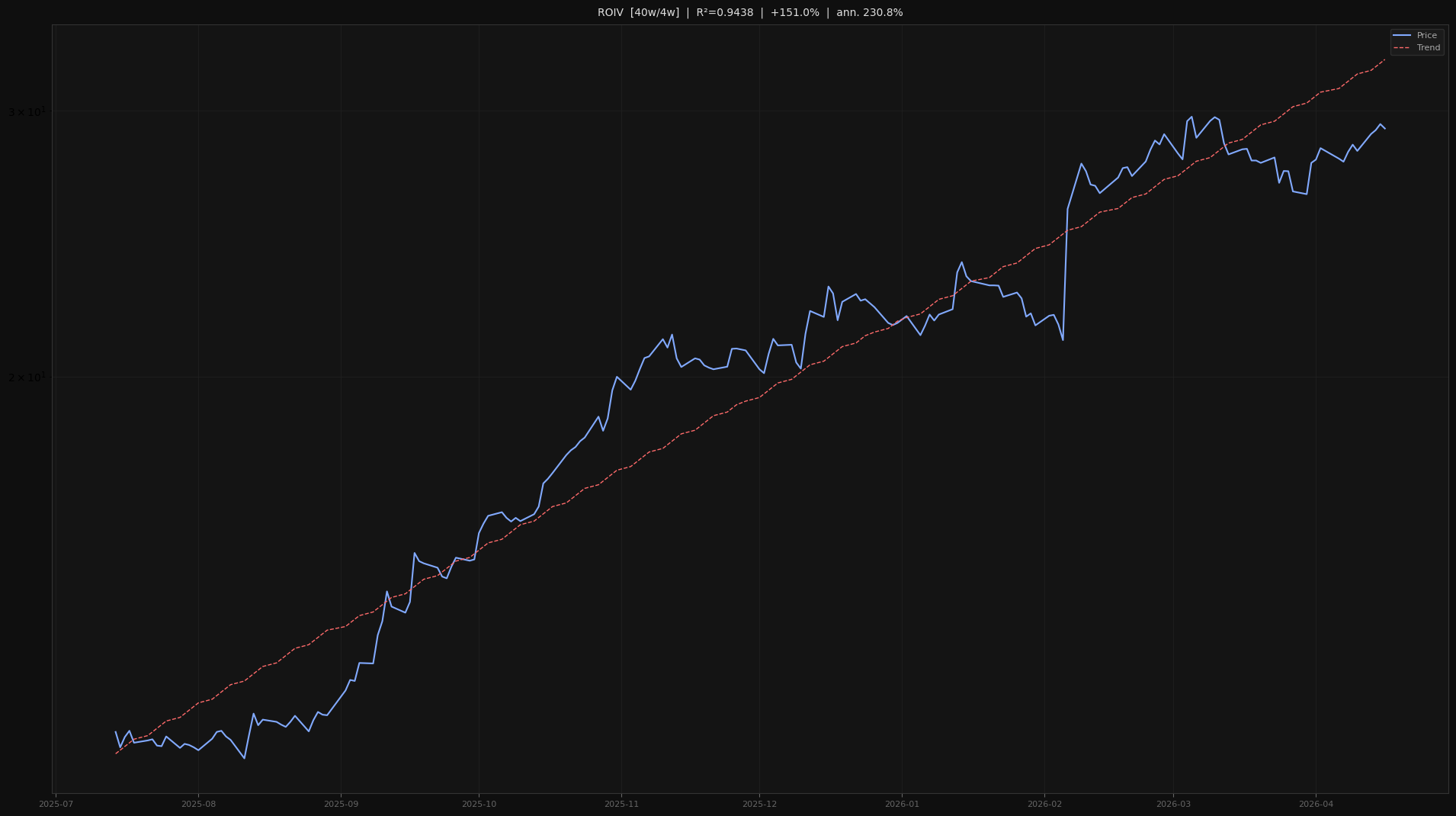
Task: Pick the 2026-03 x-axis tick label
Action: (1173, 805)
